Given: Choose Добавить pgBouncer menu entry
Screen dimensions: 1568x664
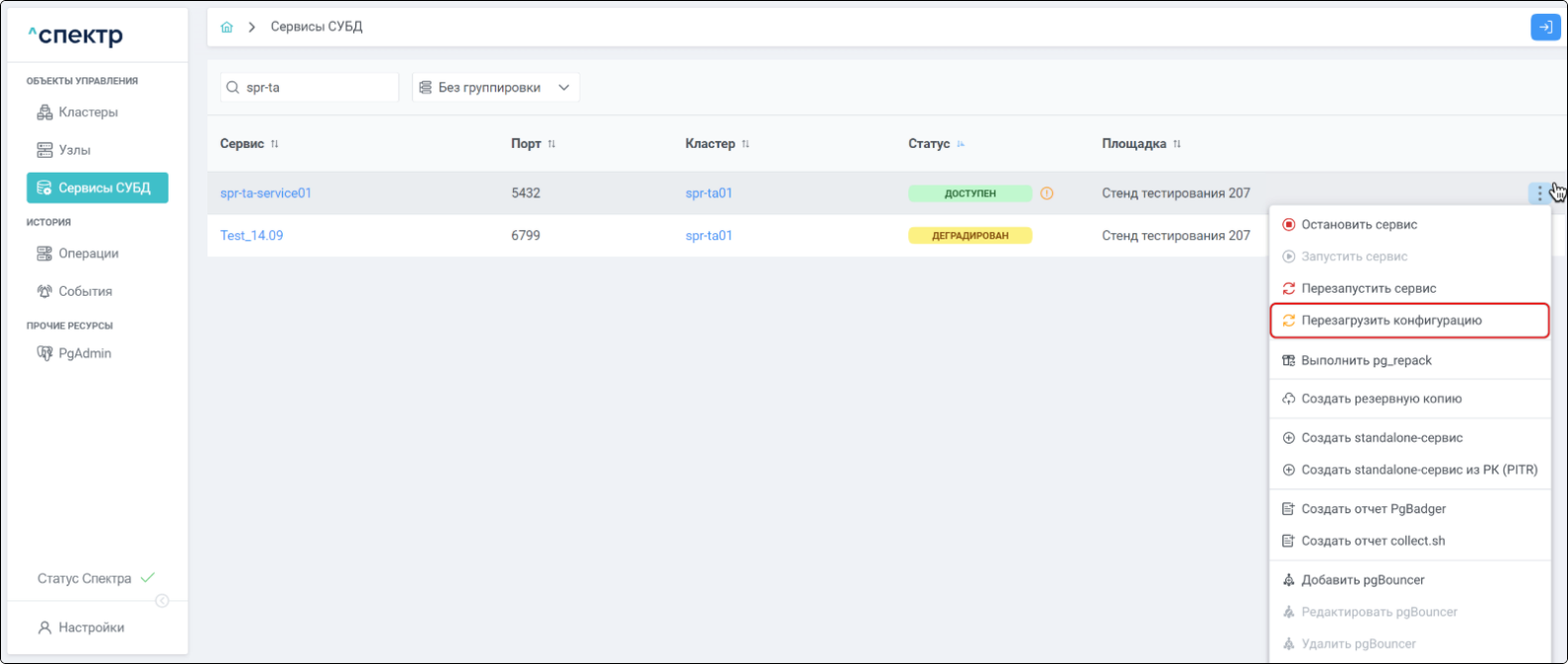Looking at the screenshot, I should click(x=1362, y=580).
